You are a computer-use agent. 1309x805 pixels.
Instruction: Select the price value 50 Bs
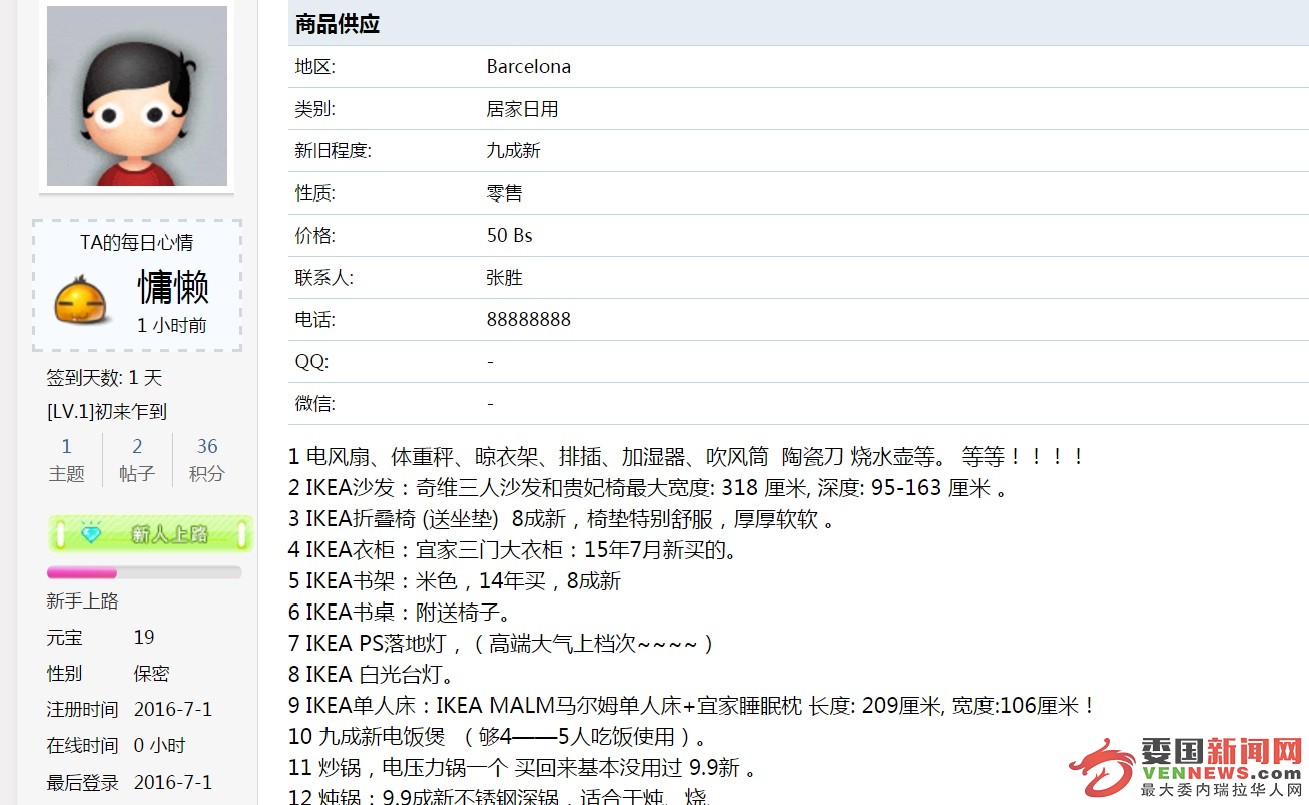point(510,236)
